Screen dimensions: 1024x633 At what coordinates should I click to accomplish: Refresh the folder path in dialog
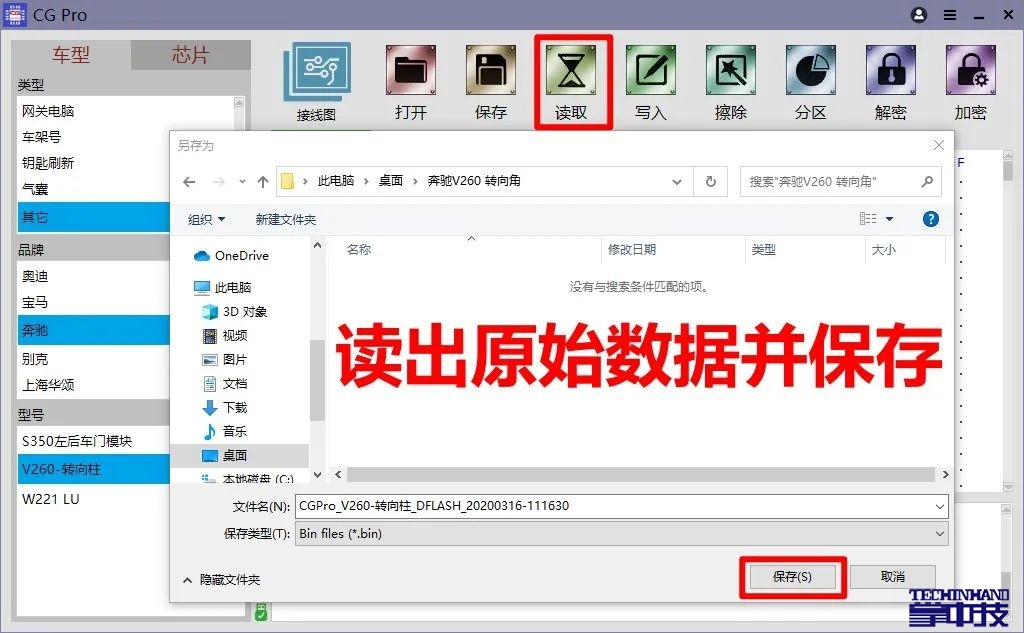[x=710, y=181]
